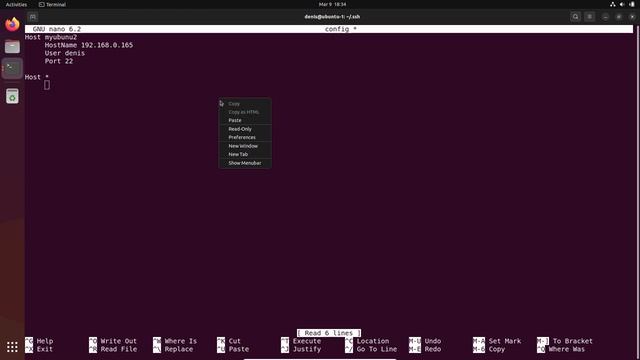Click the 'Read 6 lines' status message
Viewport: 640px width, 360px height.
[329, 333]
